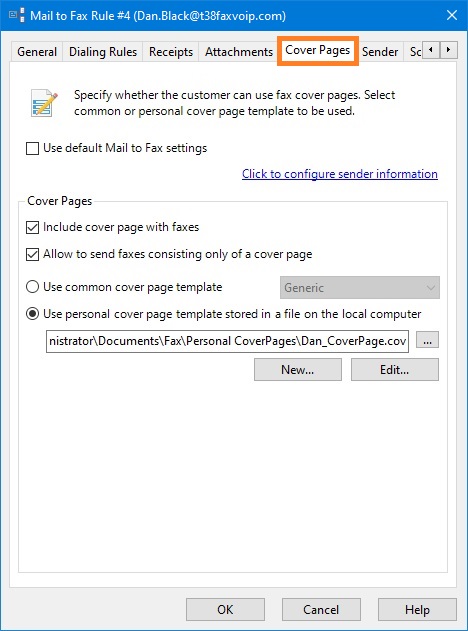Viewport: 468px width, 631px height.
Task: Close the Mail to Fax Rule dialog
Action: pos(452,15)
